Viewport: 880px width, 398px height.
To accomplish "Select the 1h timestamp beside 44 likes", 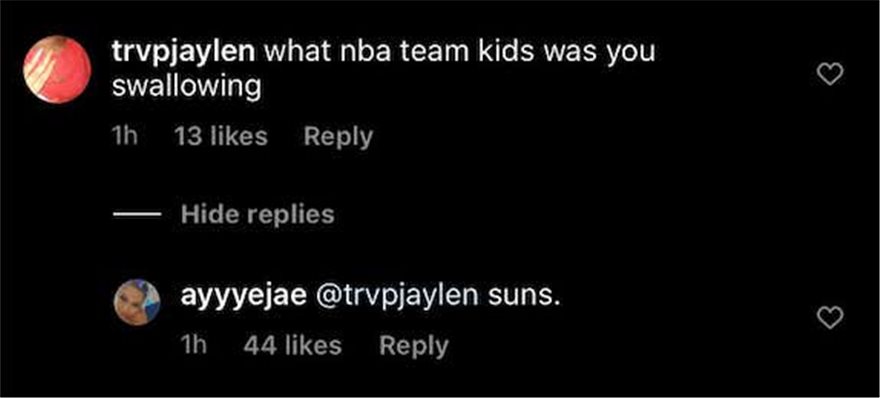I will (194, 345).
